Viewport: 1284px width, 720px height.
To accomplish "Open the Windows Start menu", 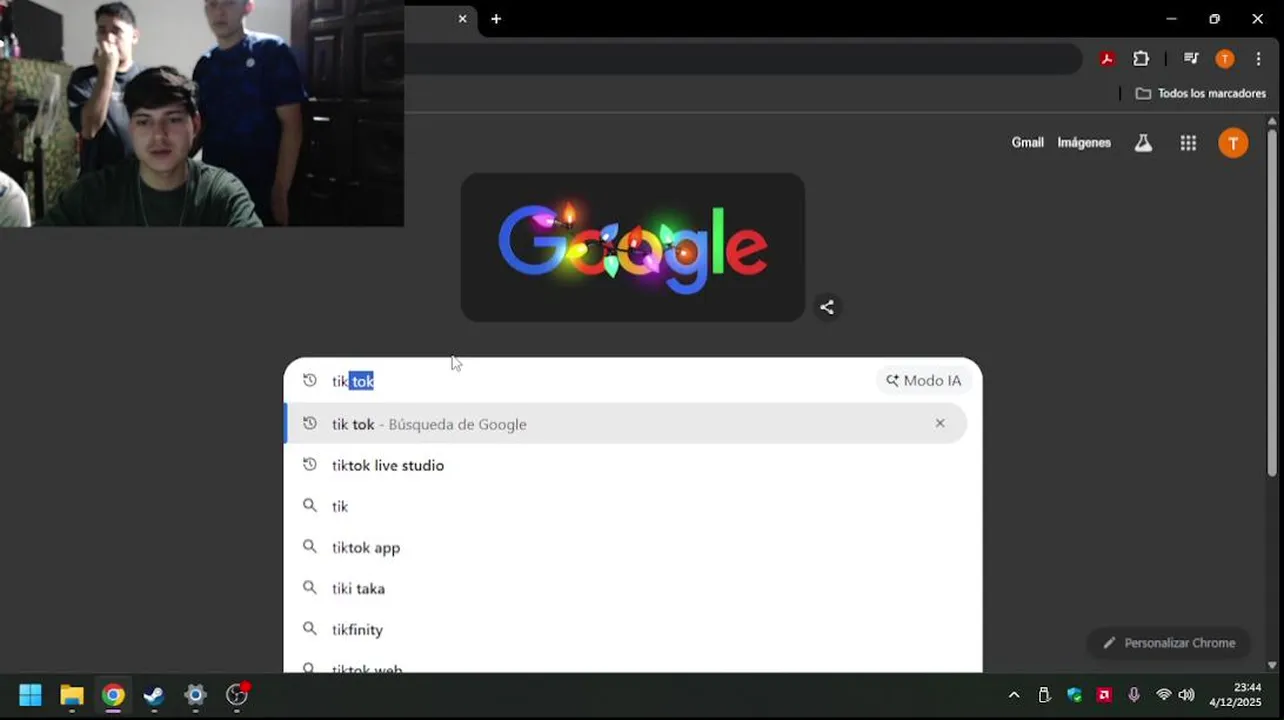I will pyautogui.click(x=30, y=695).
